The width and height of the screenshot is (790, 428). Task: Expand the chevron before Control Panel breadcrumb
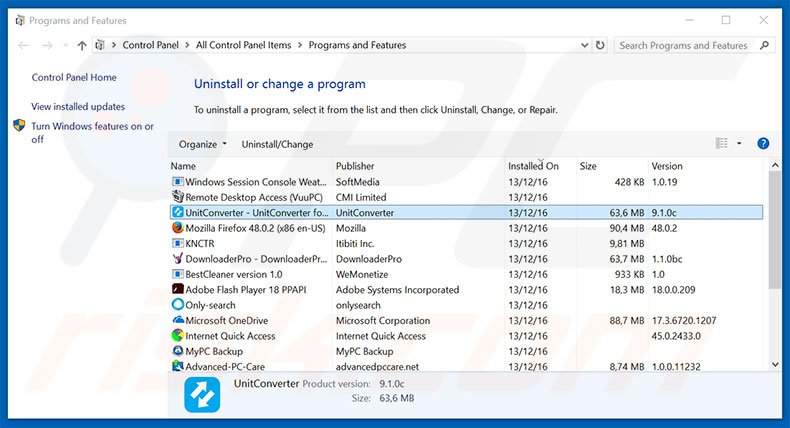pos(114,45)
